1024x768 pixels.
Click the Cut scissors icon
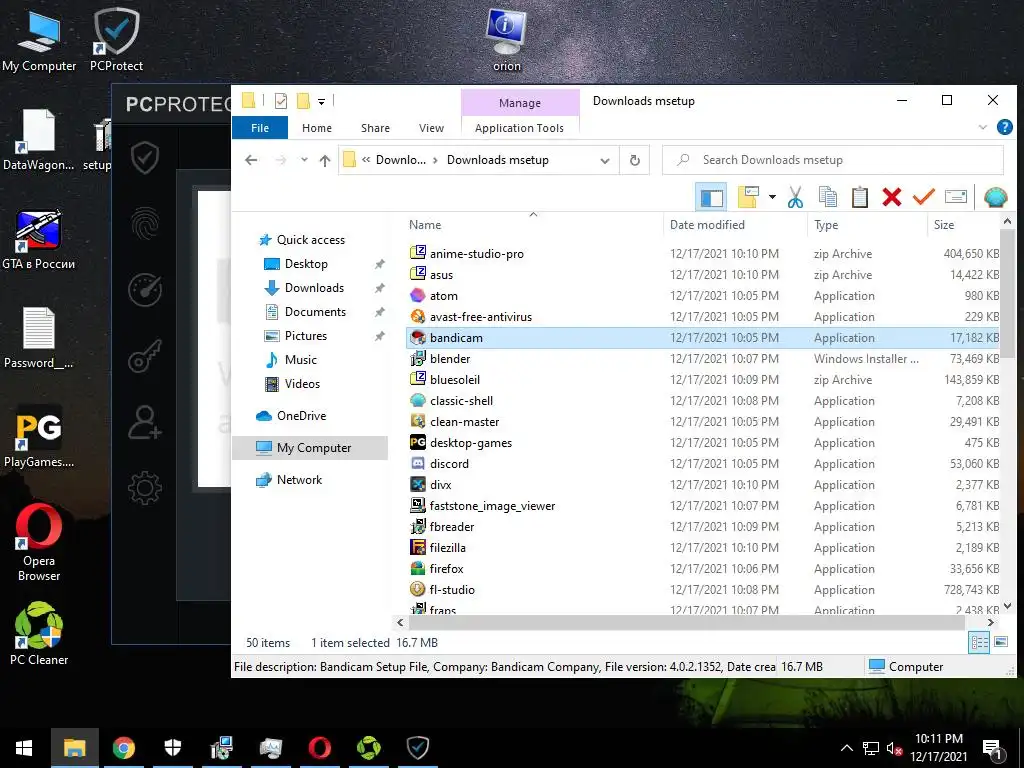pos(795,197)
